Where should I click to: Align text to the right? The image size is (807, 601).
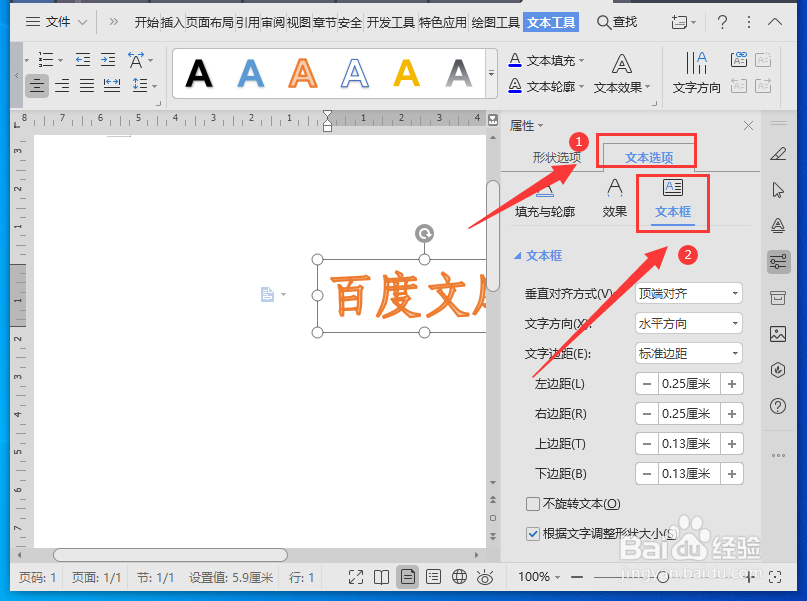click(62, 85)
